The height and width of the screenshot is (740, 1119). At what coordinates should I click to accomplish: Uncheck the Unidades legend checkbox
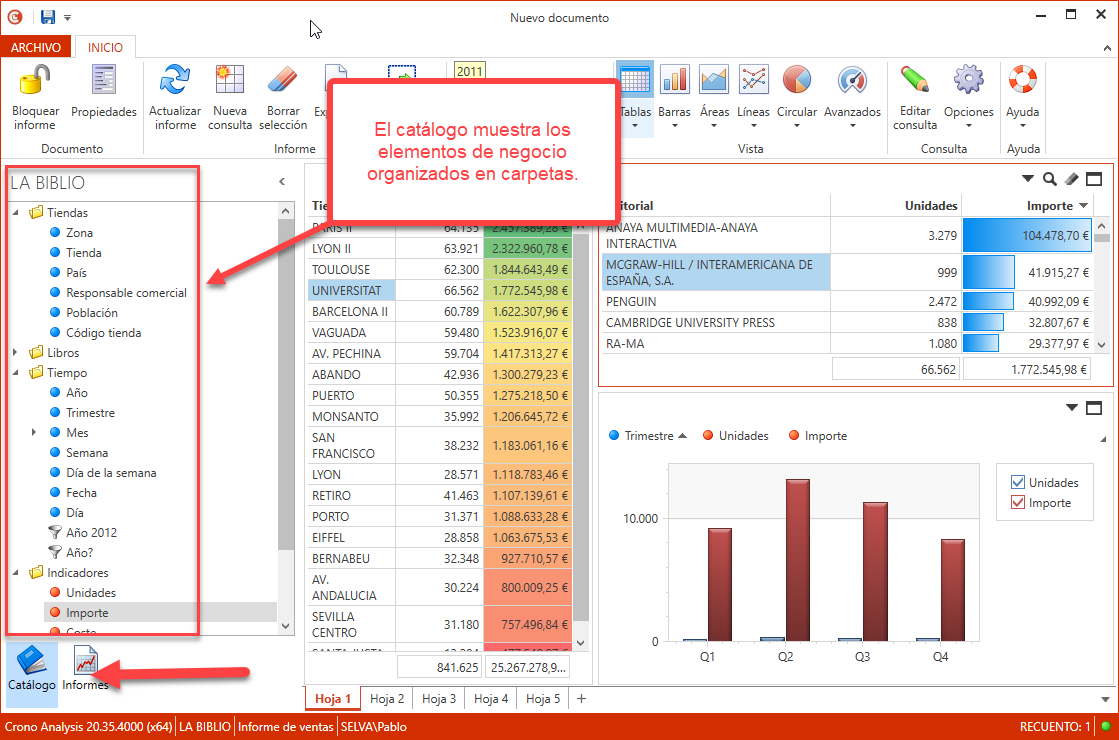(1019, 483)
